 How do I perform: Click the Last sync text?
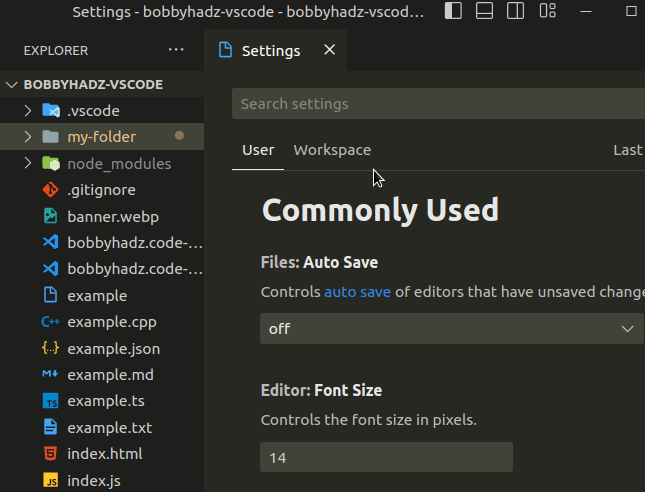(x=629, y=150)
